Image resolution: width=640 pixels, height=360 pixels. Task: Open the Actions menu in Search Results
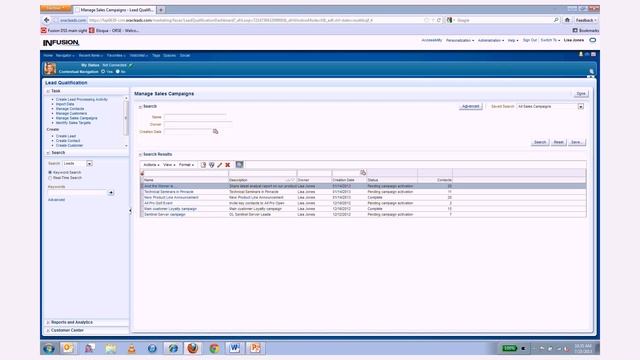point(151,165)
